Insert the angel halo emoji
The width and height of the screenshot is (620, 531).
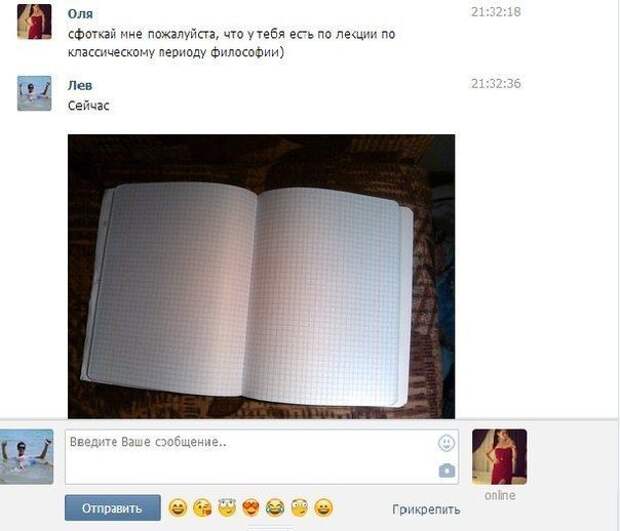(227, 507)
